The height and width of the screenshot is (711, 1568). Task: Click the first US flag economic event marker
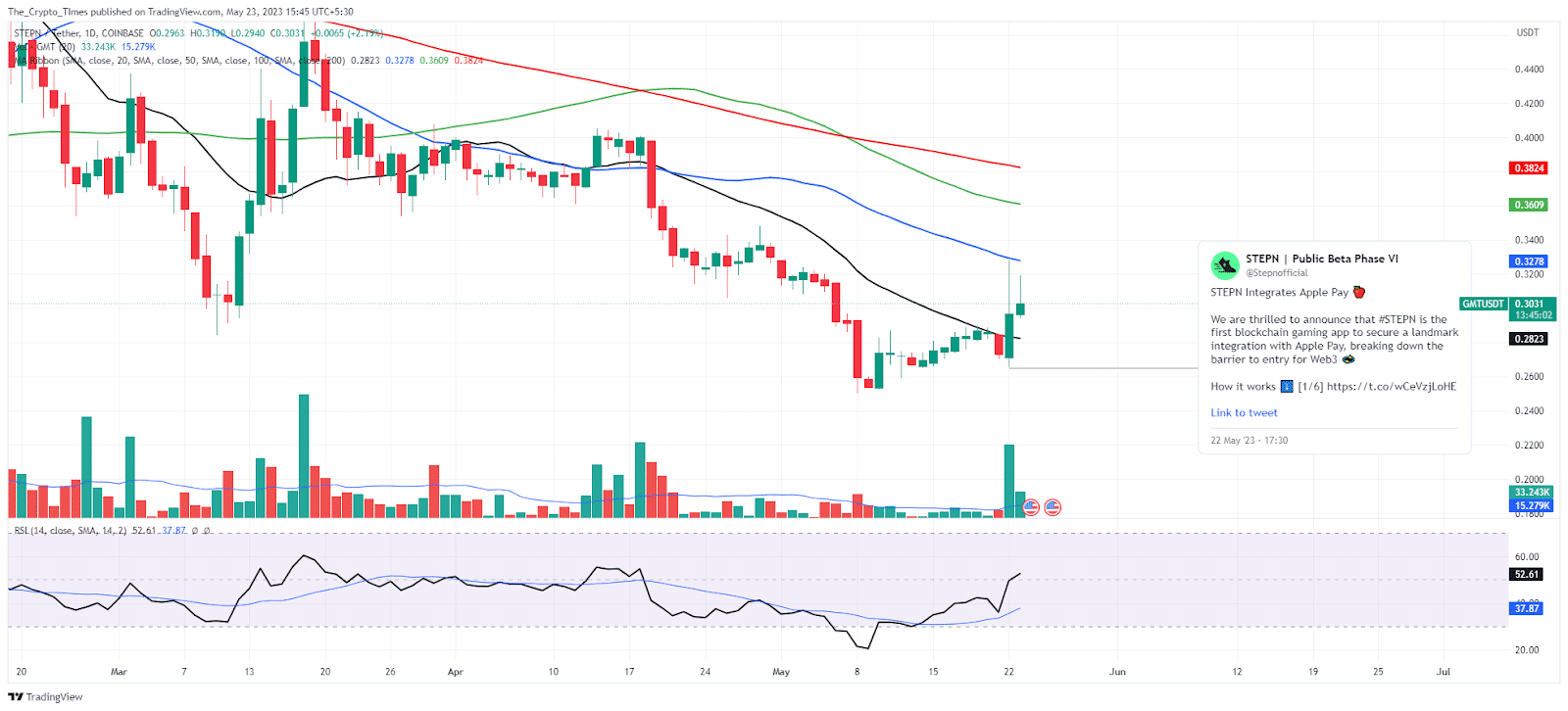coord(1031,507)
